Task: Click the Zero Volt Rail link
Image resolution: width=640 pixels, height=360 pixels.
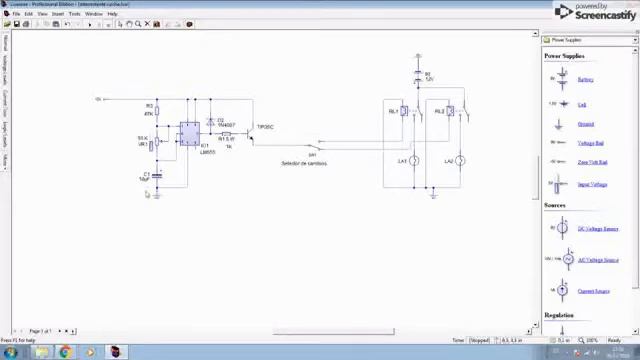Action: pos(592,162)
